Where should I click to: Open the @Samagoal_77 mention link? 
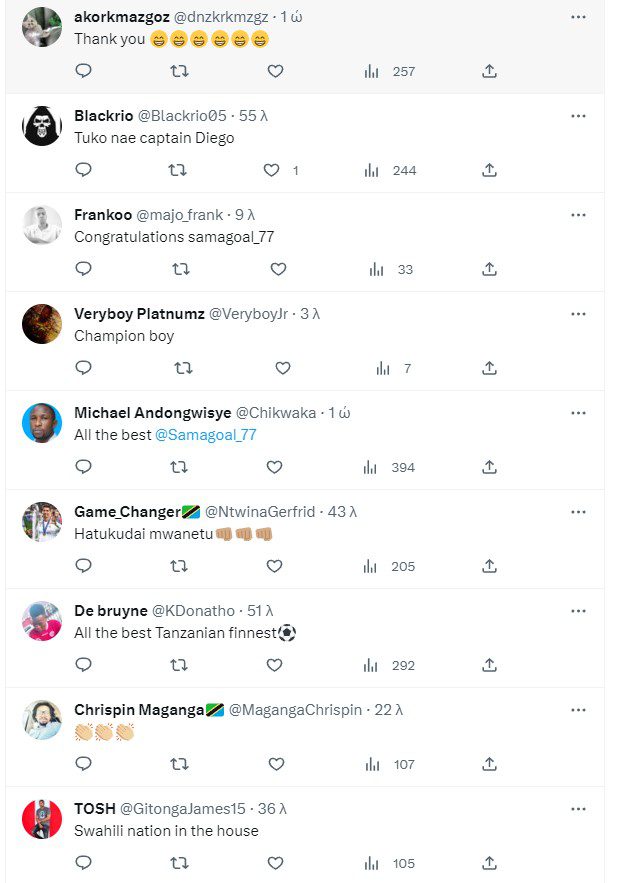click(206, 435)
